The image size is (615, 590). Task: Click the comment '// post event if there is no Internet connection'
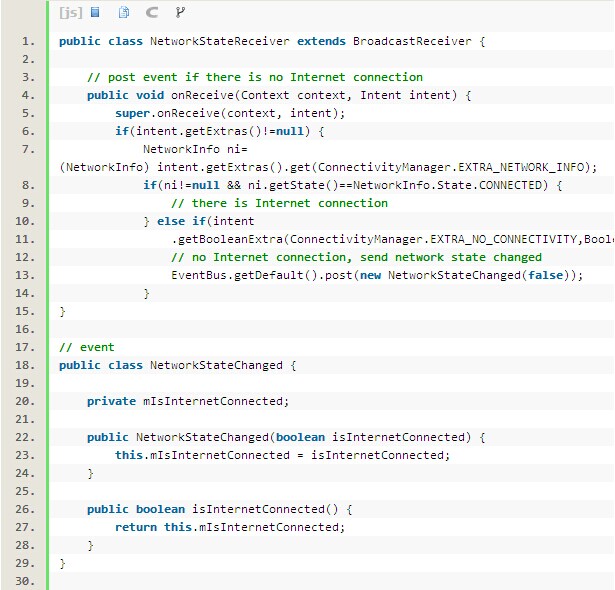[x=254, y=77]
